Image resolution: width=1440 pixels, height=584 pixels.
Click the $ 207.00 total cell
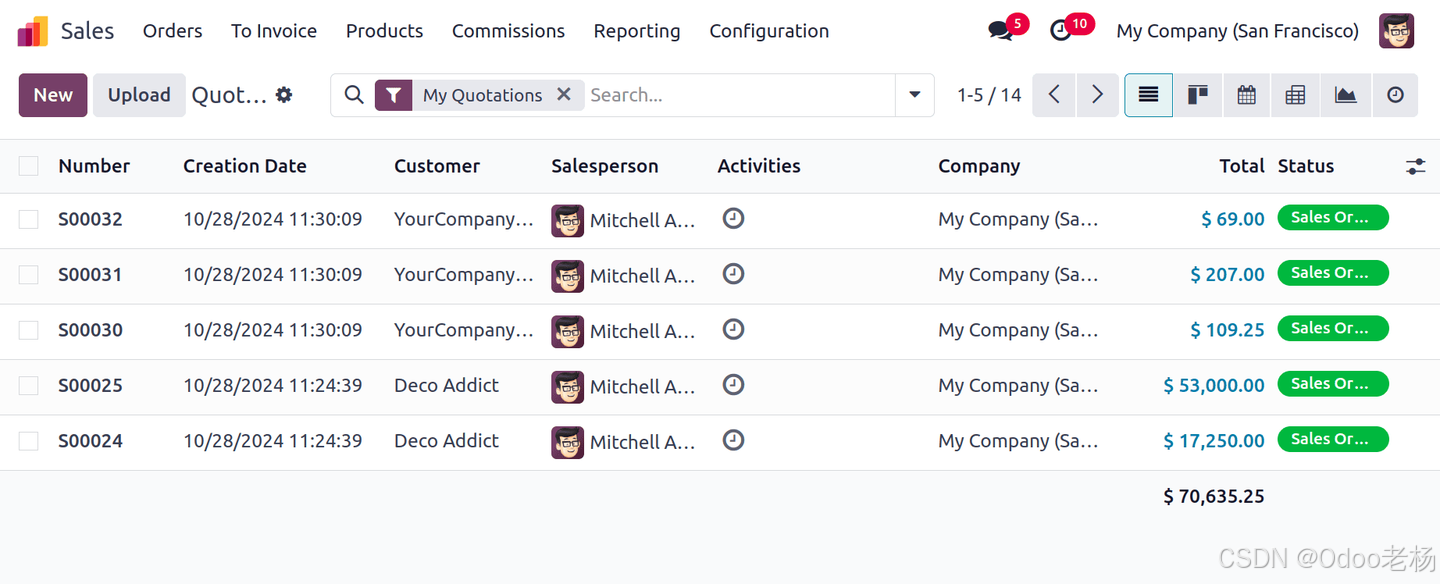pyautogui.click(x=1227, y=274)
